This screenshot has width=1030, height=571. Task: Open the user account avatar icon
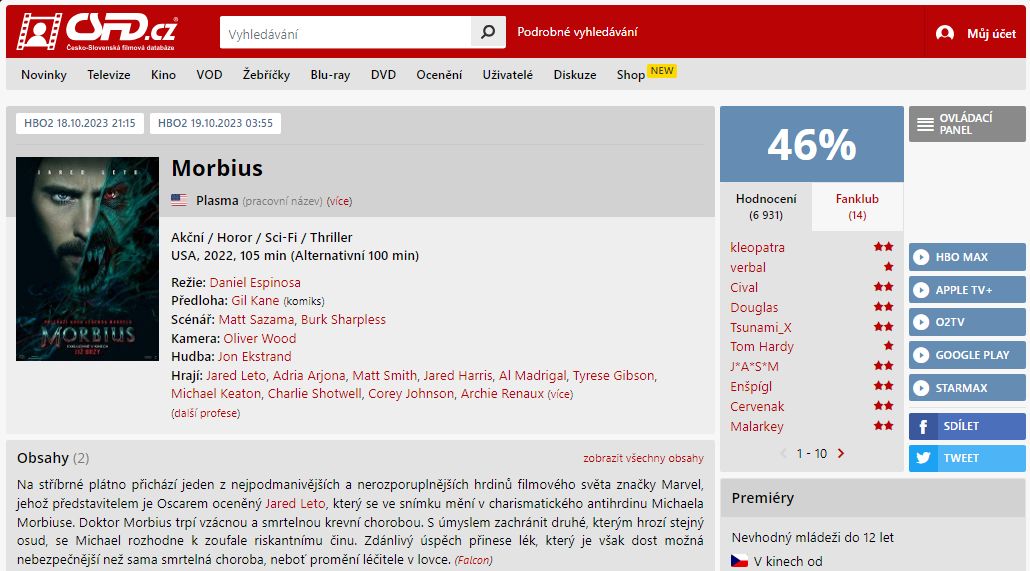click(x=944, y=33)
